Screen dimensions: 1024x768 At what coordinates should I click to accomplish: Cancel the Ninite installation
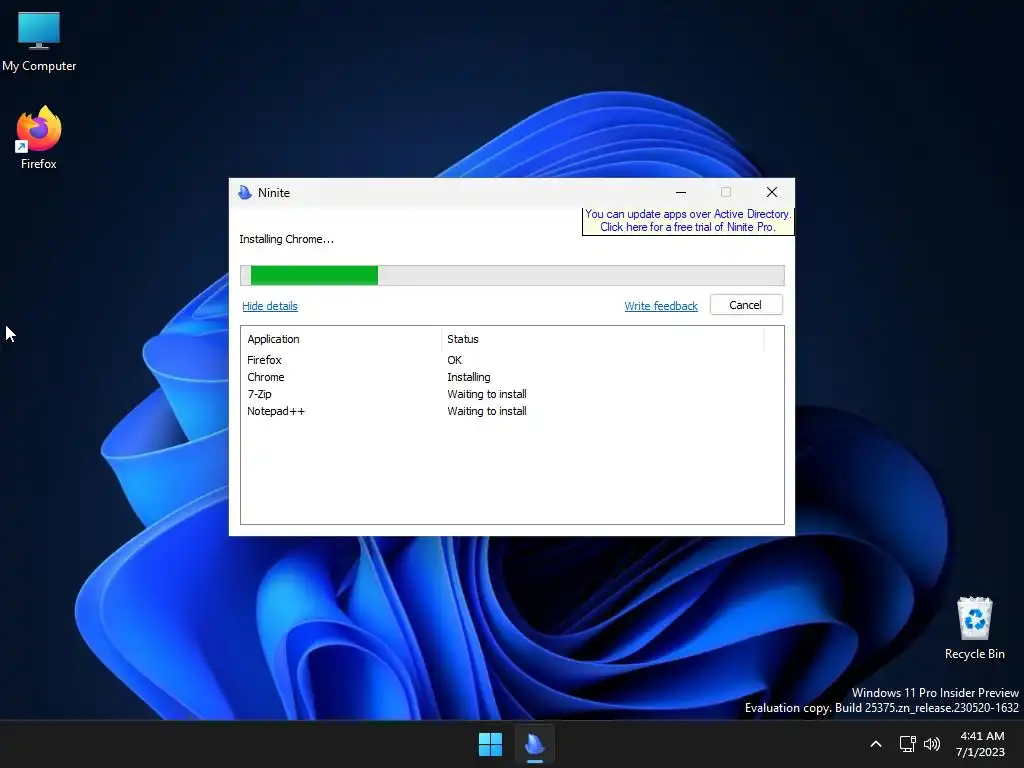746,305
